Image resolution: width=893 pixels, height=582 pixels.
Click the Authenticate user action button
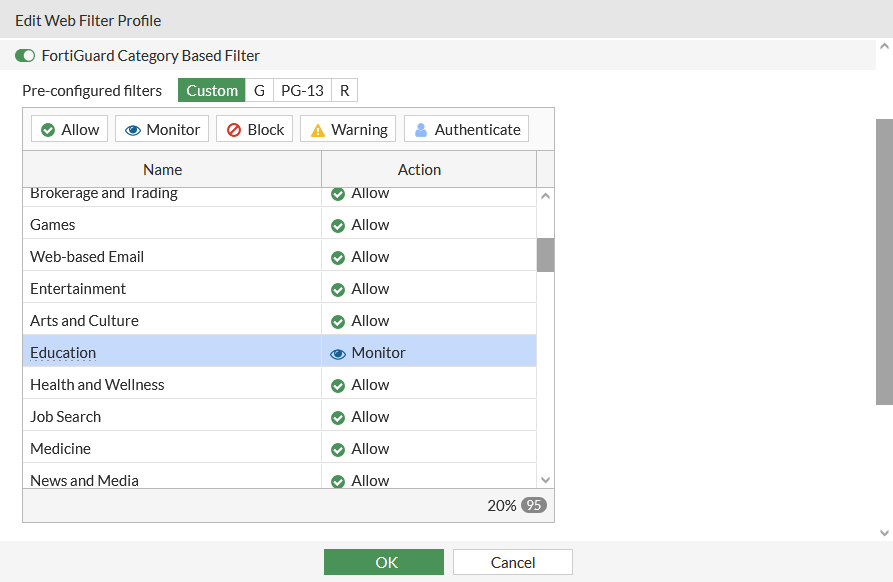click(466, 129)
